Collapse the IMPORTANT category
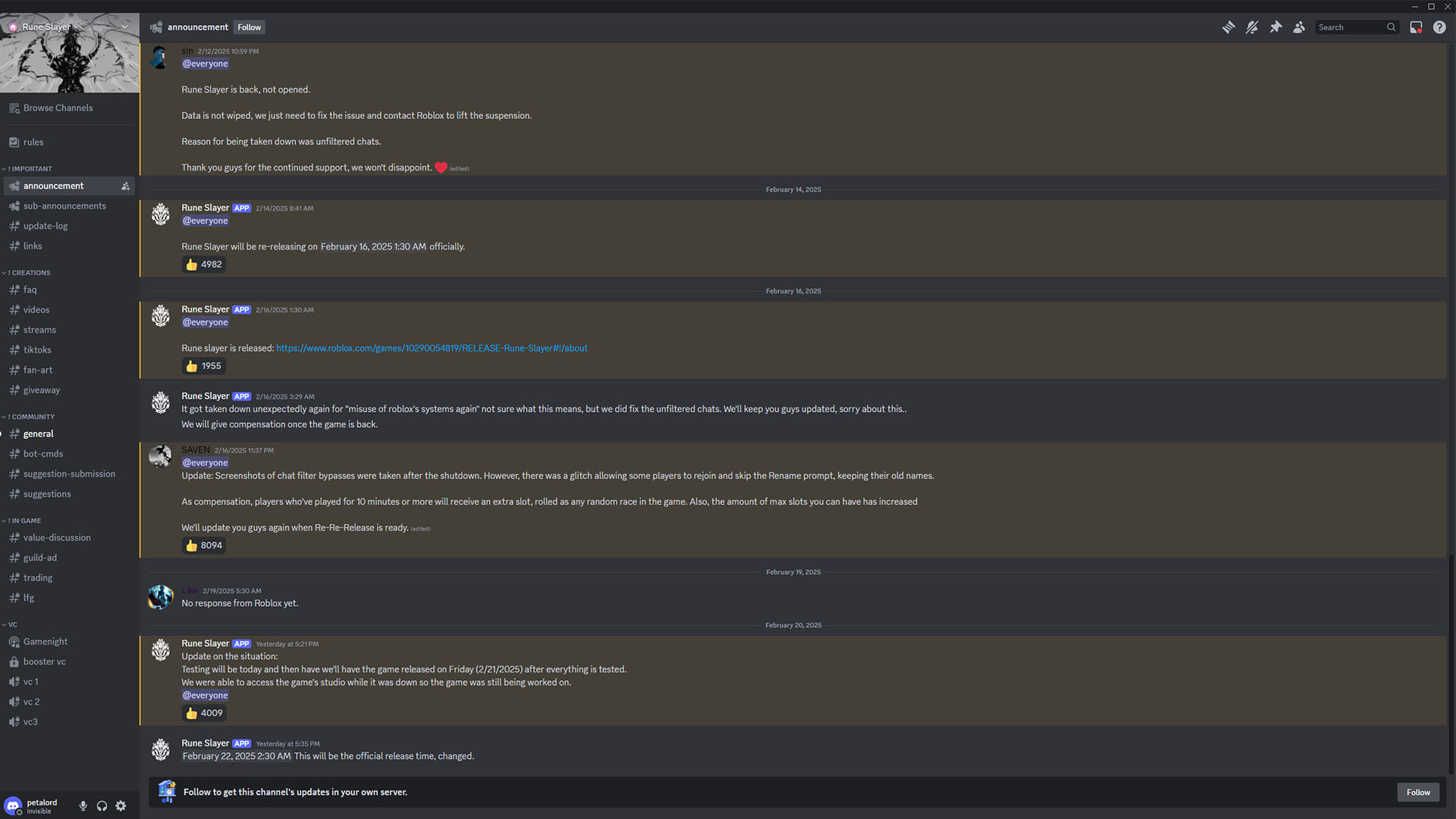Screen dimensions: 1456x819 pyautogui.click(x=28, y=168)
